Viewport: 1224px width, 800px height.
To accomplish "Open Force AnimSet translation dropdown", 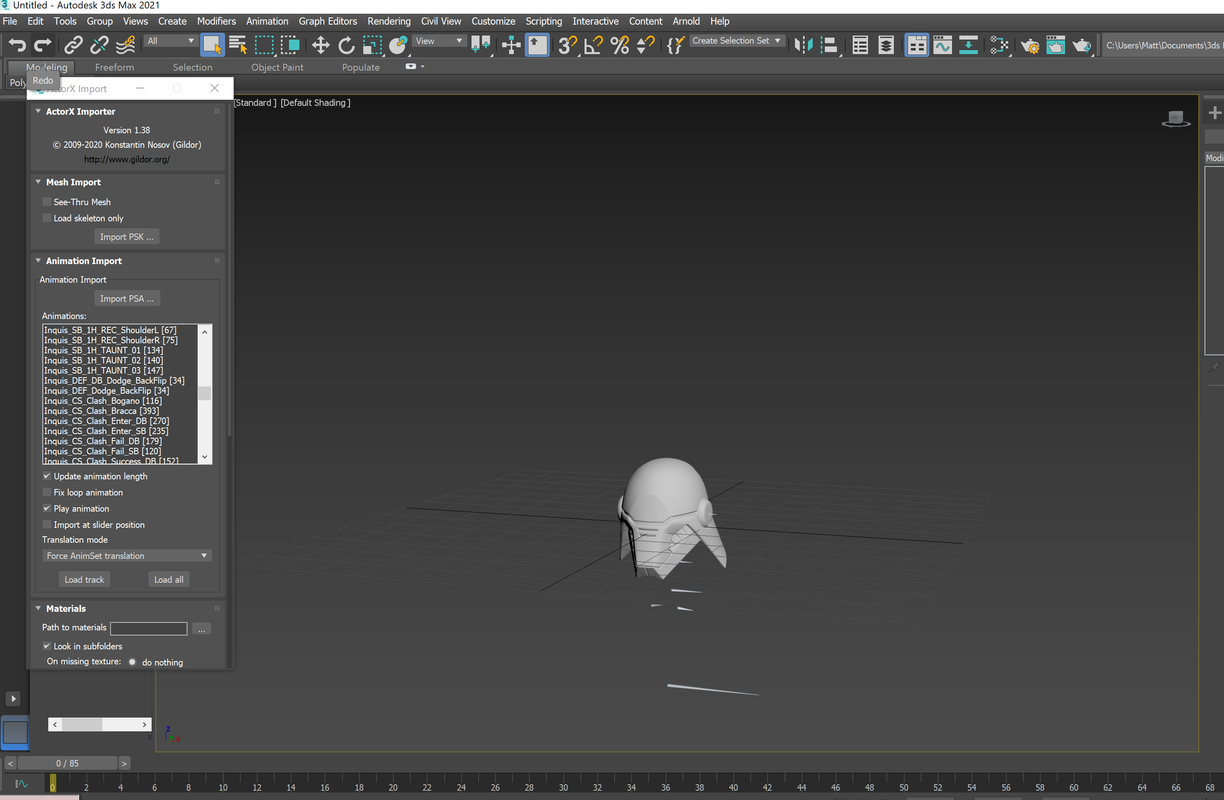I will 127,556.
